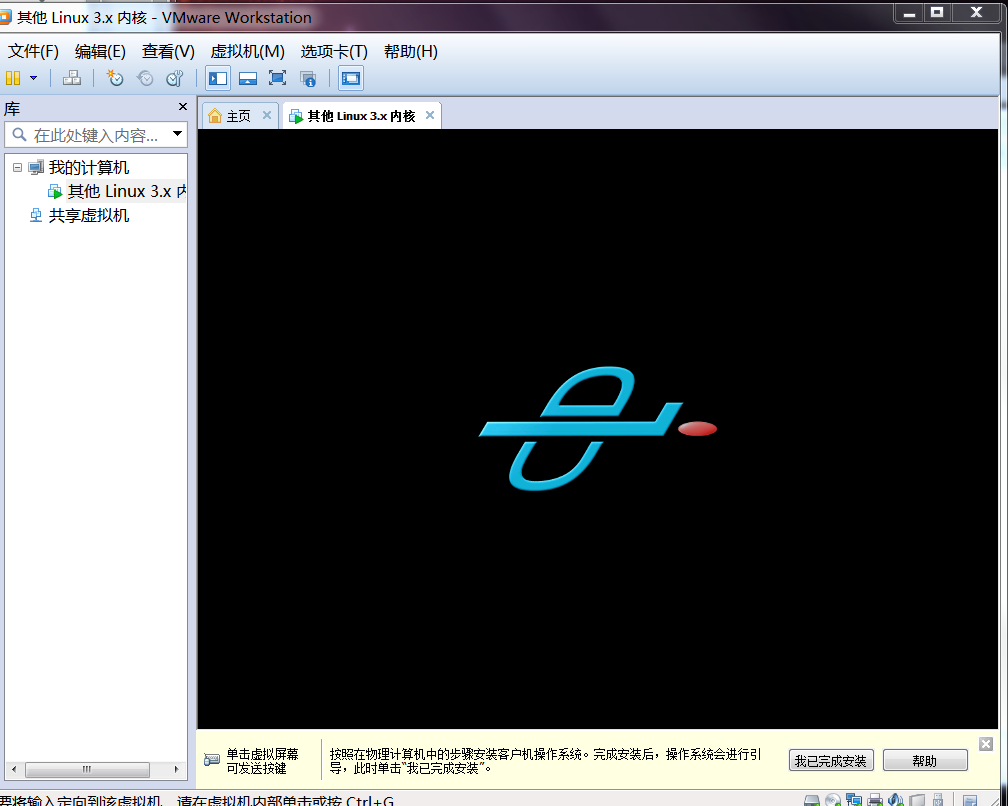Collapse the 我的计算机 tree node
The height and width of the screenshot is (806, 1008).
pyautogui.click(x=17, y=168)
